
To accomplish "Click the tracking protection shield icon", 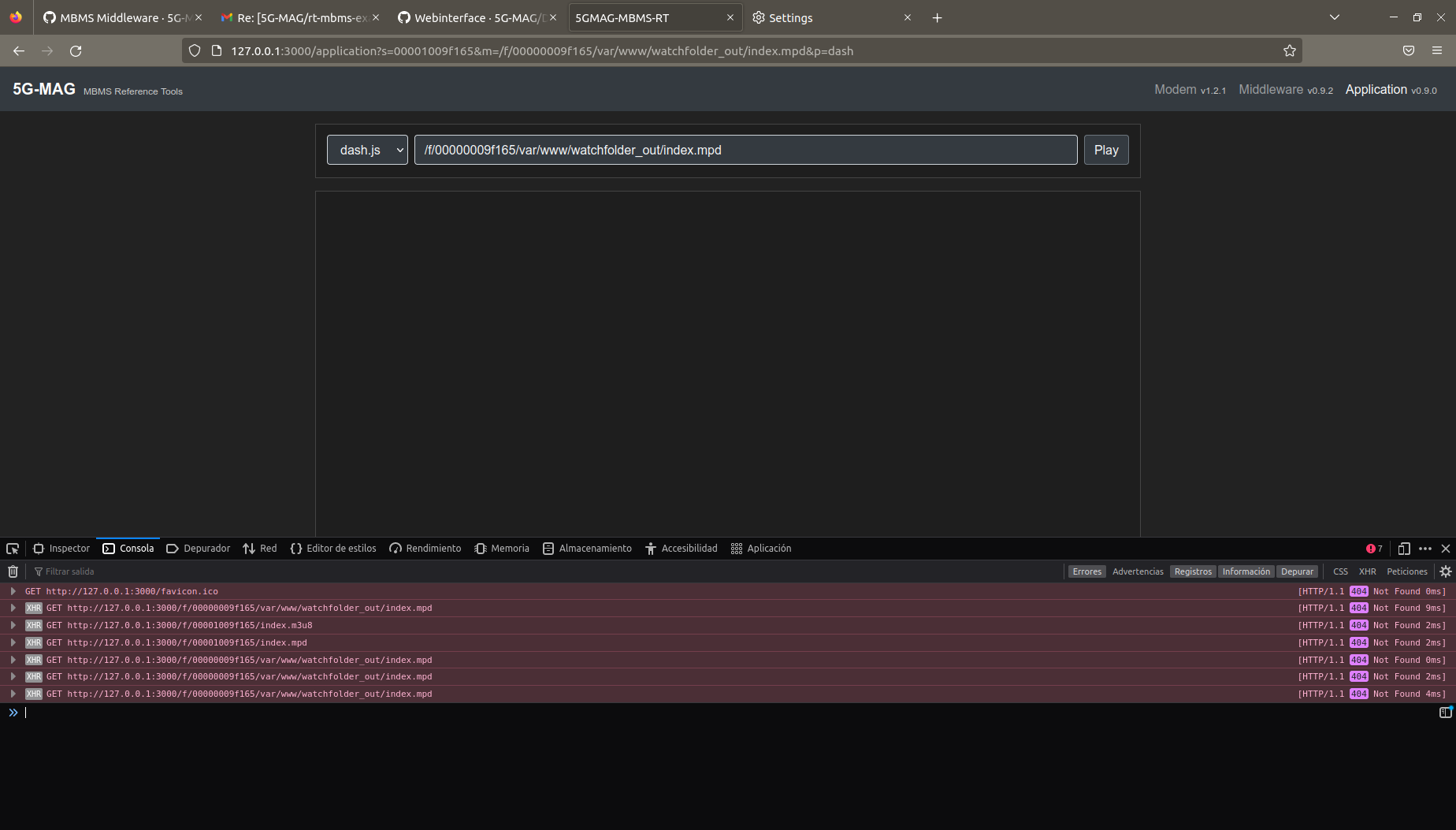I will (194, 50).
